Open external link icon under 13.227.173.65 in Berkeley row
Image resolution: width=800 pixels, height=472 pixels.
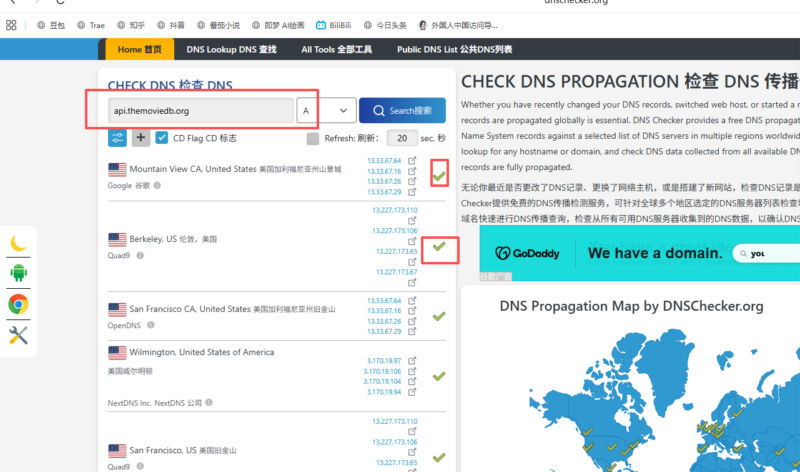tap(412, 262)
